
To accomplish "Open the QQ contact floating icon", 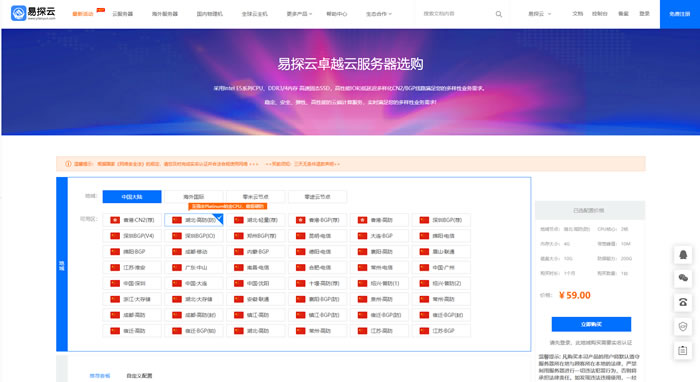I will pyautogui.click(x=683, y=254).
